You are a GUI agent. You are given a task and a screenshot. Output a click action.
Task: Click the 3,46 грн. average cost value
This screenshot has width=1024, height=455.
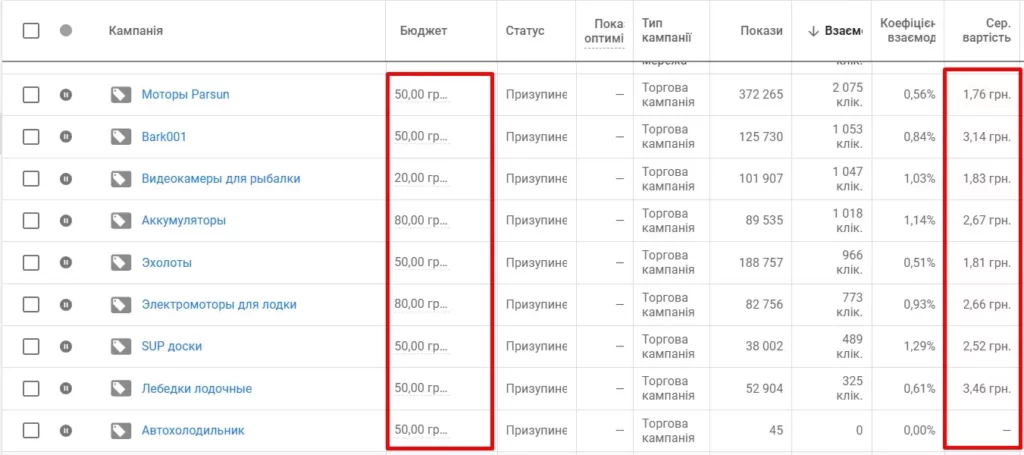987,389
